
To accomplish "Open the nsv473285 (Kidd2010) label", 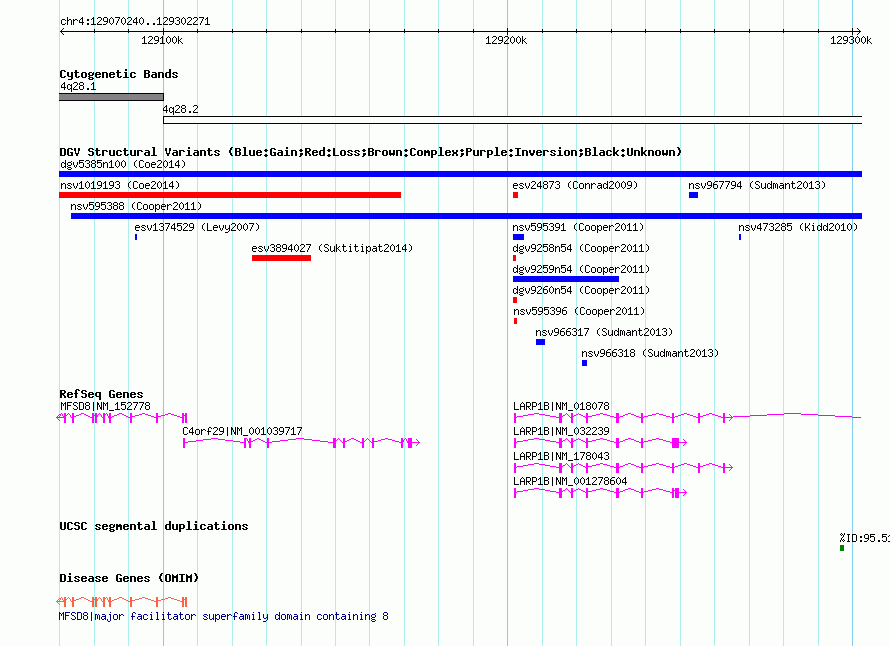I will 798,227.
